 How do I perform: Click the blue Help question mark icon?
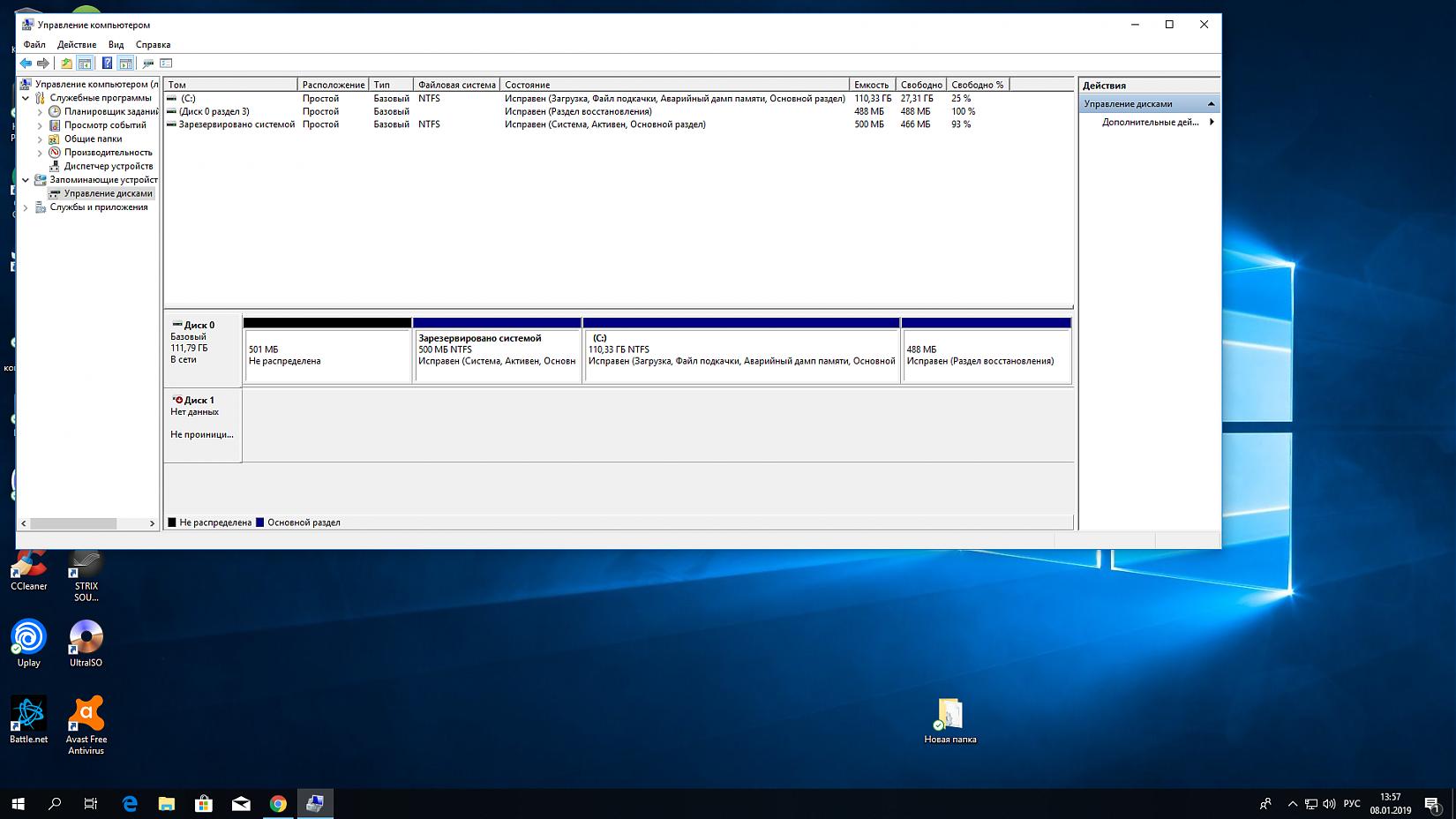[107, 64]
